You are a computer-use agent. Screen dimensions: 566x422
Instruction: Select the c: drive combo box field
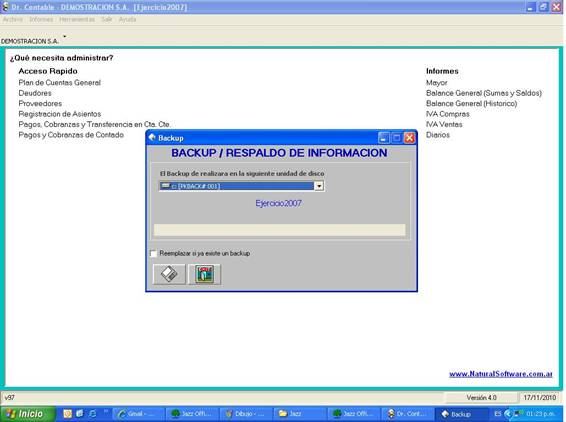(x=241, y=186)
